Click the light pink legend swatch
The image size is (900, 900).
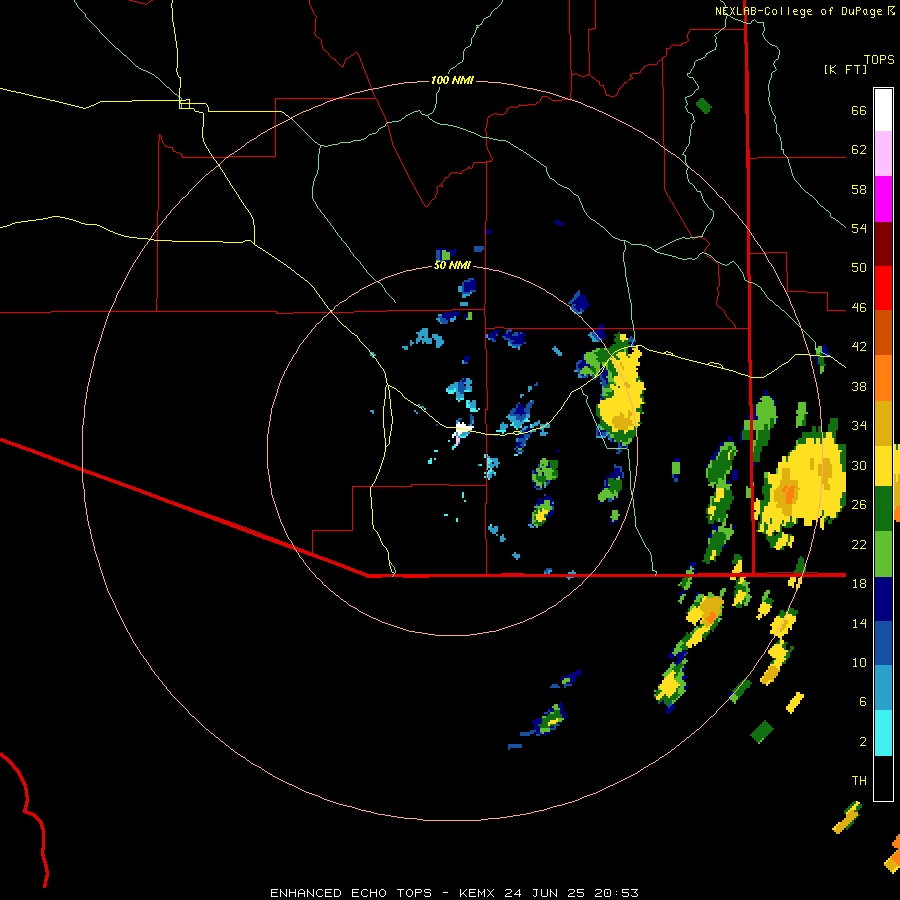pyautogui.click(x=883, y=154)
